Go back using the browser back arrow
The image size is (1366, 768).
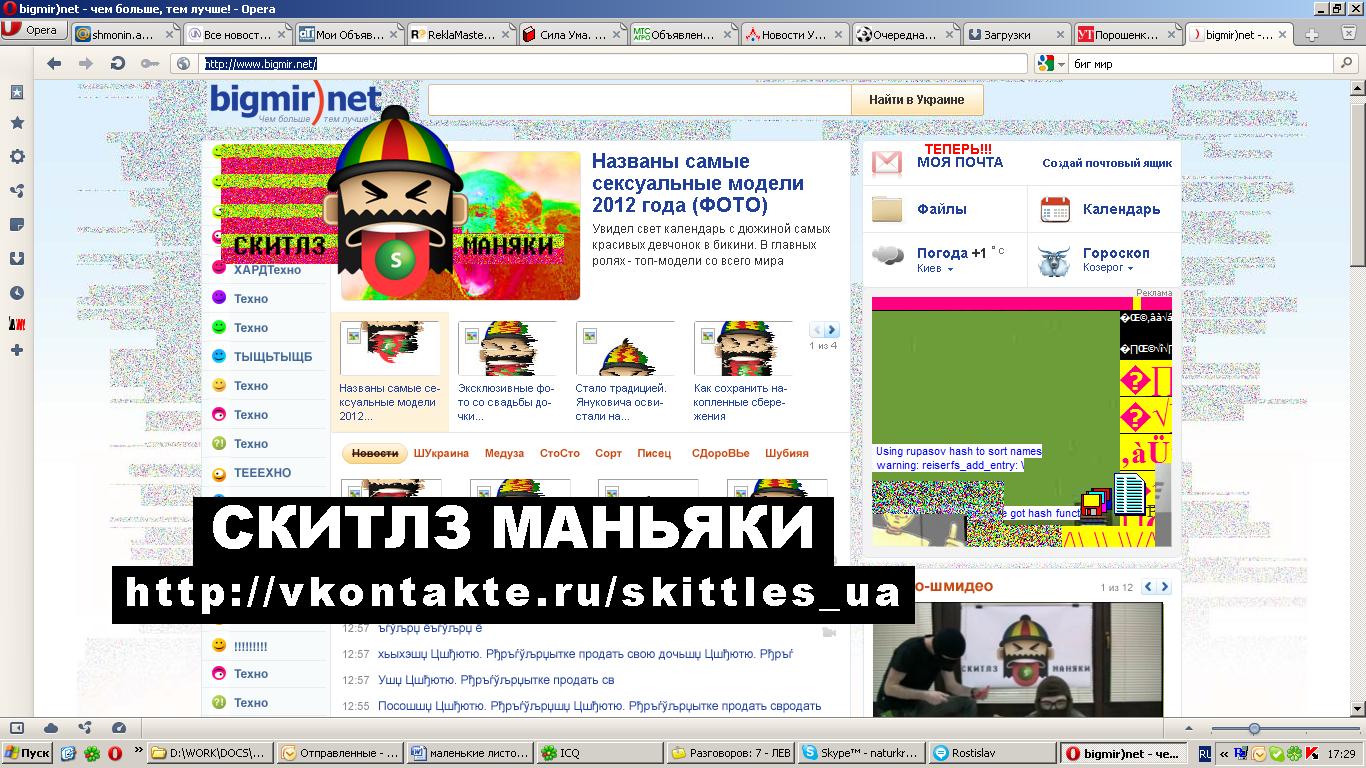(54, 64)
